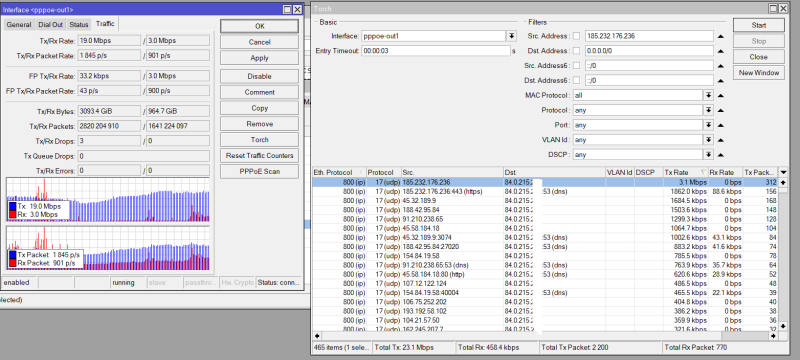Viewport: 800px width, 360px height.
Task: Open the Torch table column selector
Action: (x=784, y=172)
